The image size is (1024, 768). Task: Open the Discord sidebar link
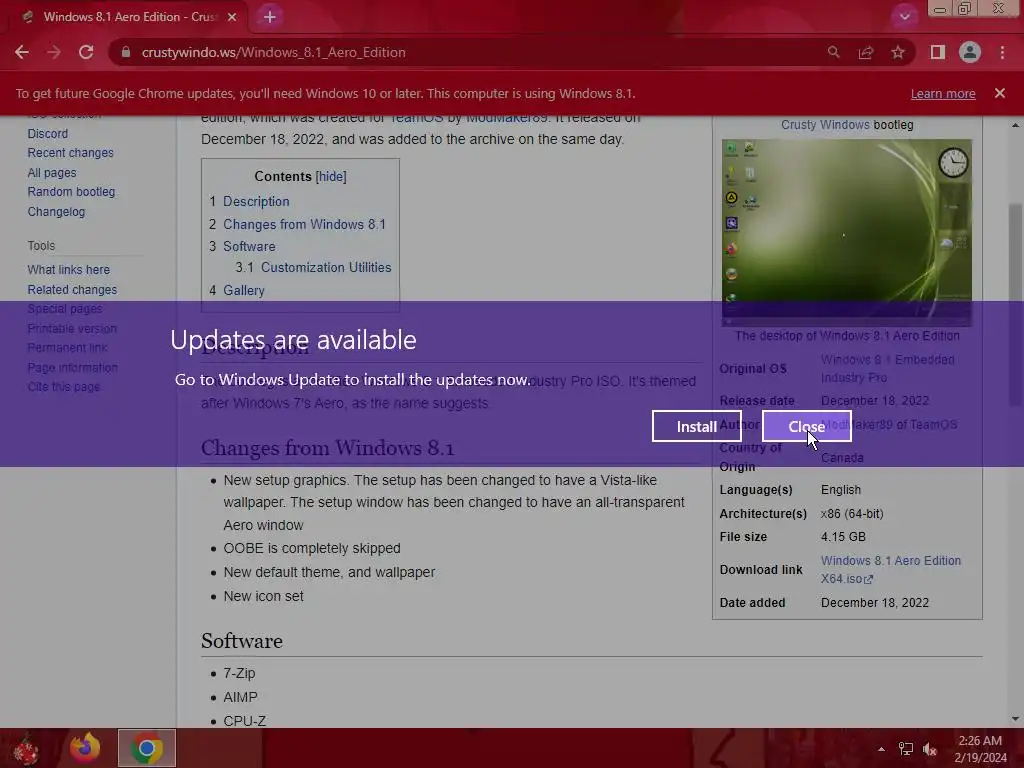point(48,133)
